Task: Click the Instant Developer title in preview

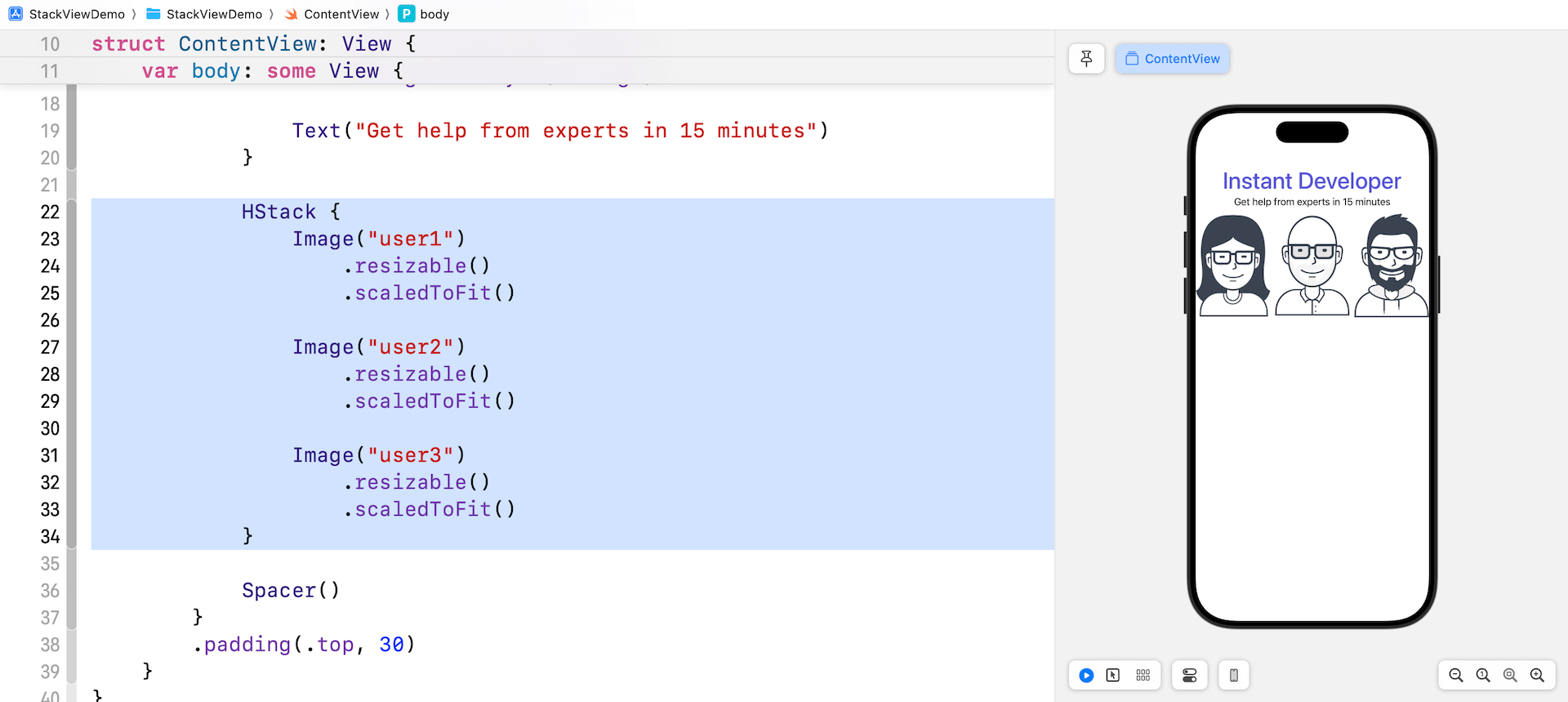Action: (x=1312, y=181)
